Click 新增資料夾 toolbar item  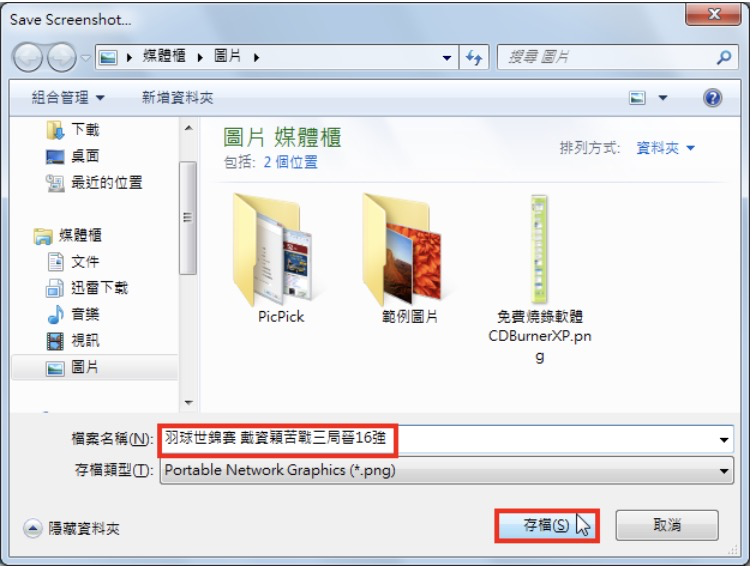point(177,98)
